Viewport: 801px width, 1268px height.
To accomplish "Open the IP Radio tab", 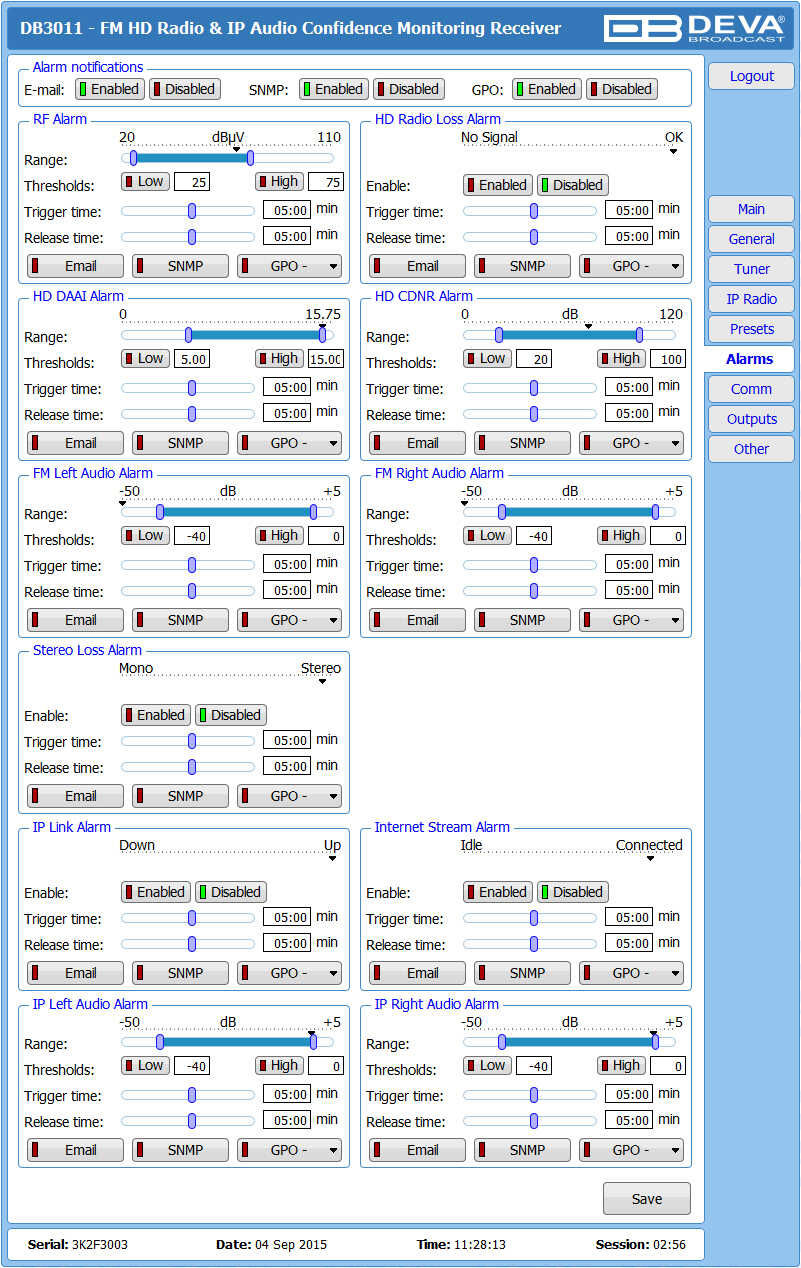I will pos(751,299).
